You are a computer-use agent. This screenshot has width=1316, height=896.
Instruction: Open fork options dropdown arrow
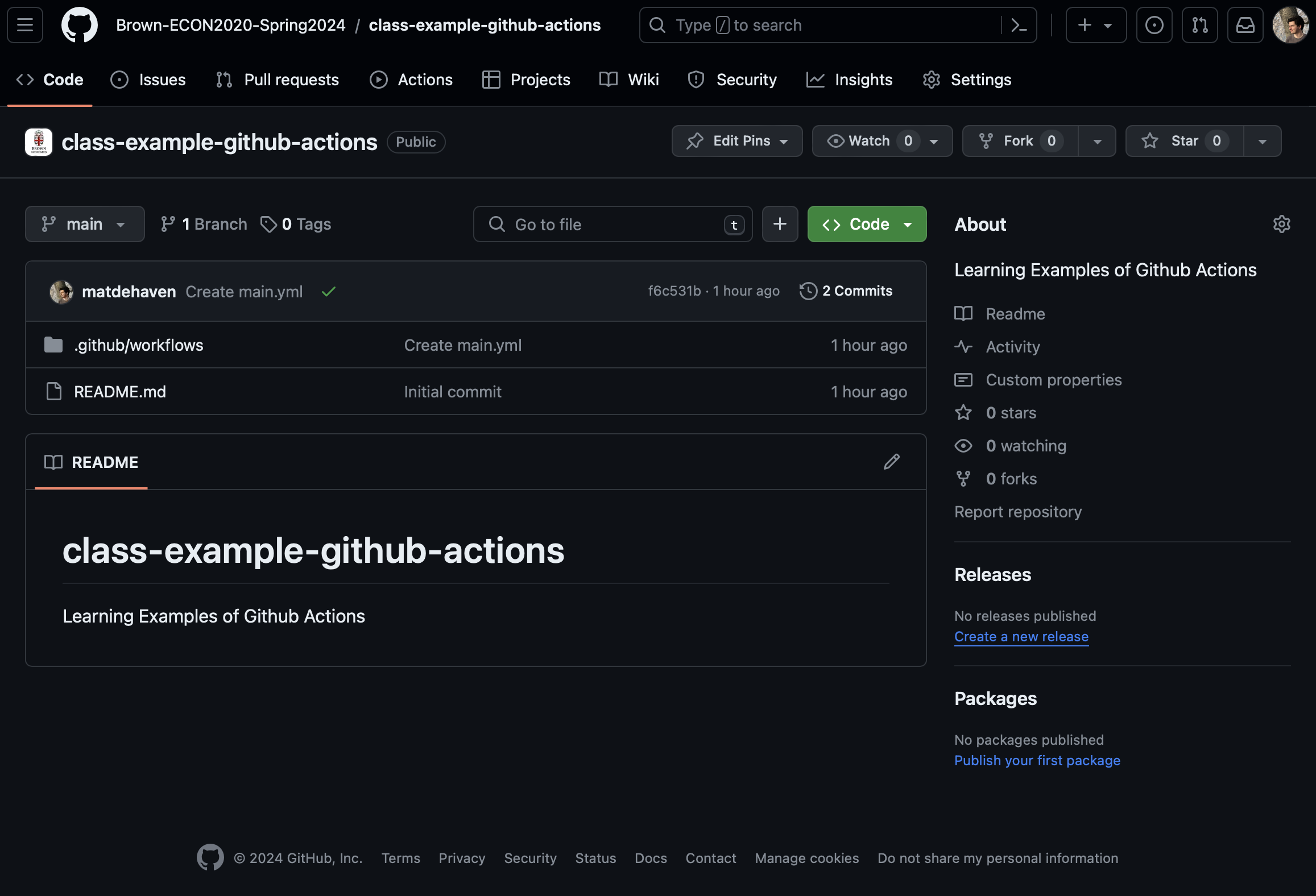[x=1097, y=141]
